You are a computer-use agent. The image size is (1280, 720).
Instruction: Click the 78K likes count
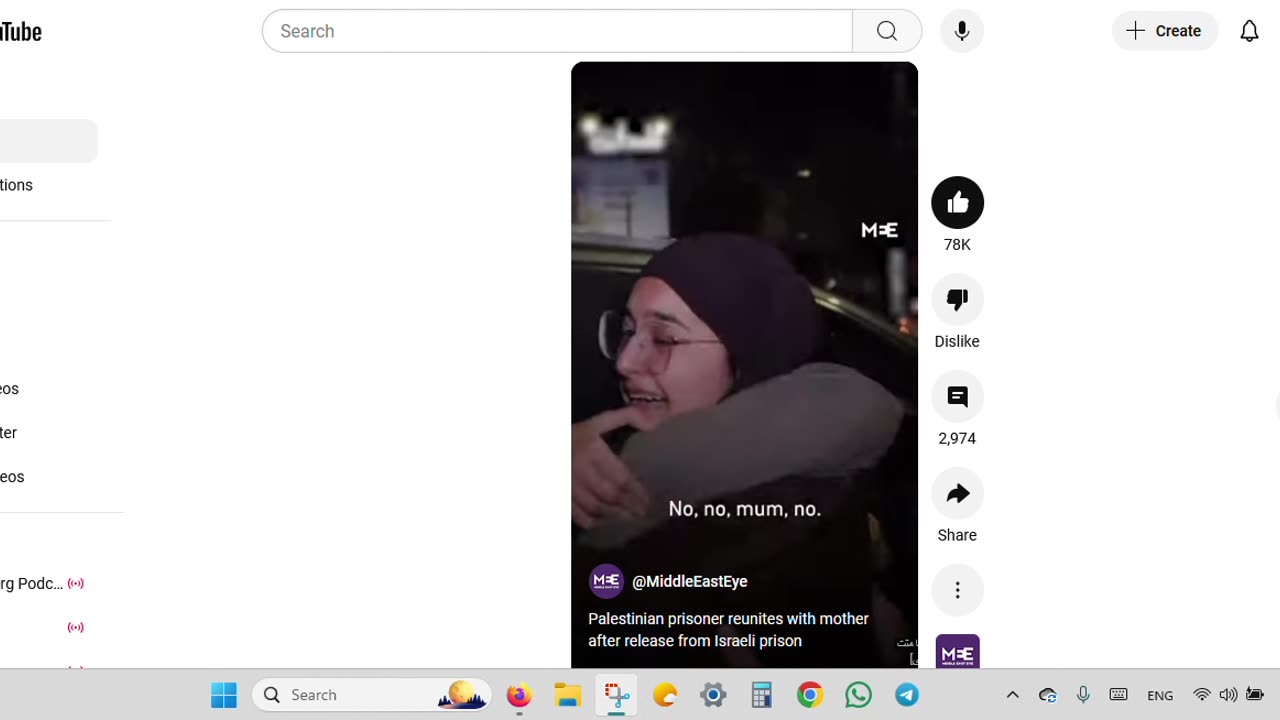pyautogui.click(x=957, y=245)
